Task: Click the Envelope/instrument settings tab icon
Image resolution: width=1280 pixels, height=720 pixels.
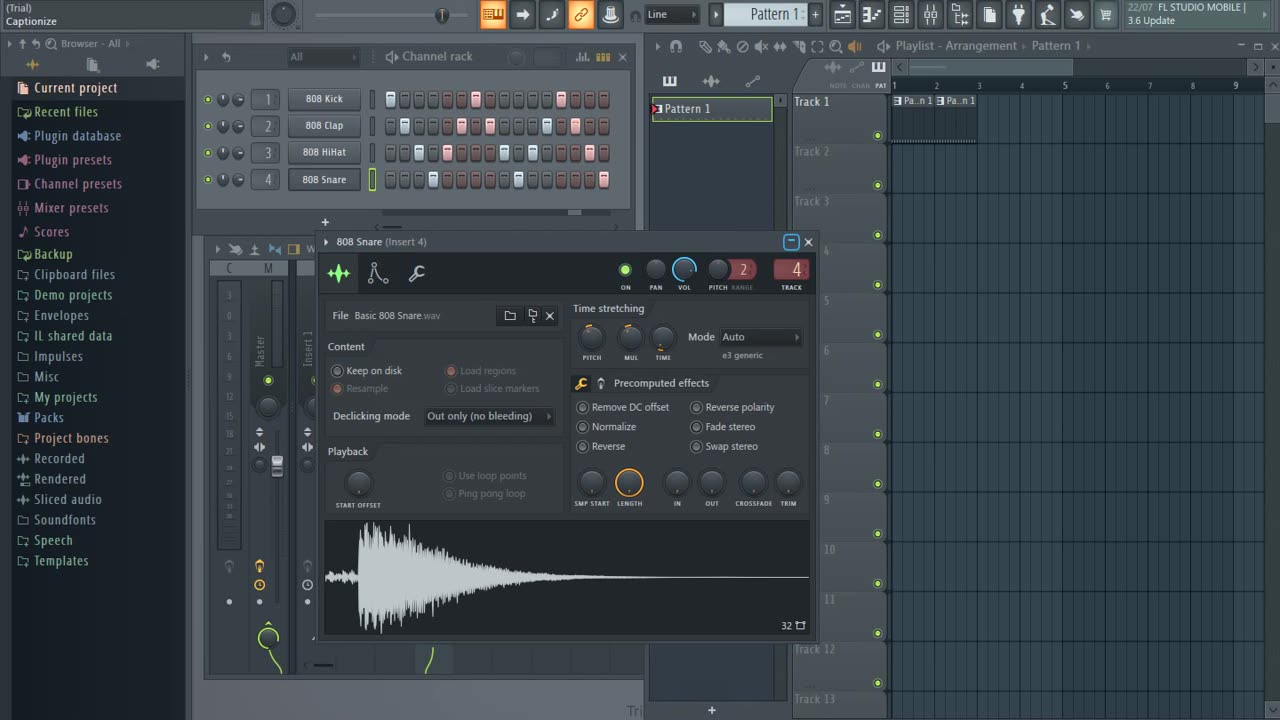Action: (378, 273)
